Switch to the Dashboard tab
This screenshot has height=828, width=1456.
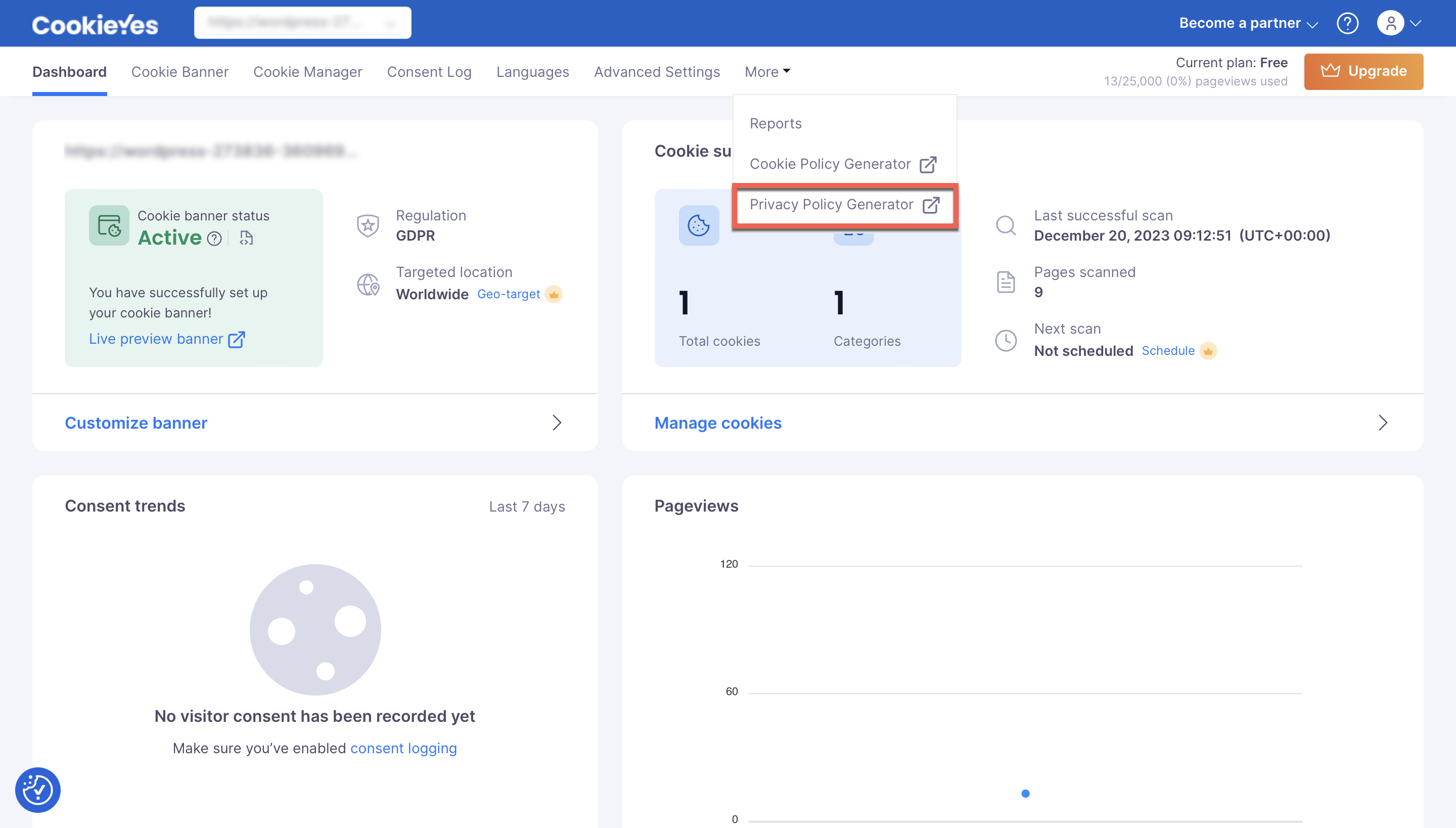(x=69, y=72)
